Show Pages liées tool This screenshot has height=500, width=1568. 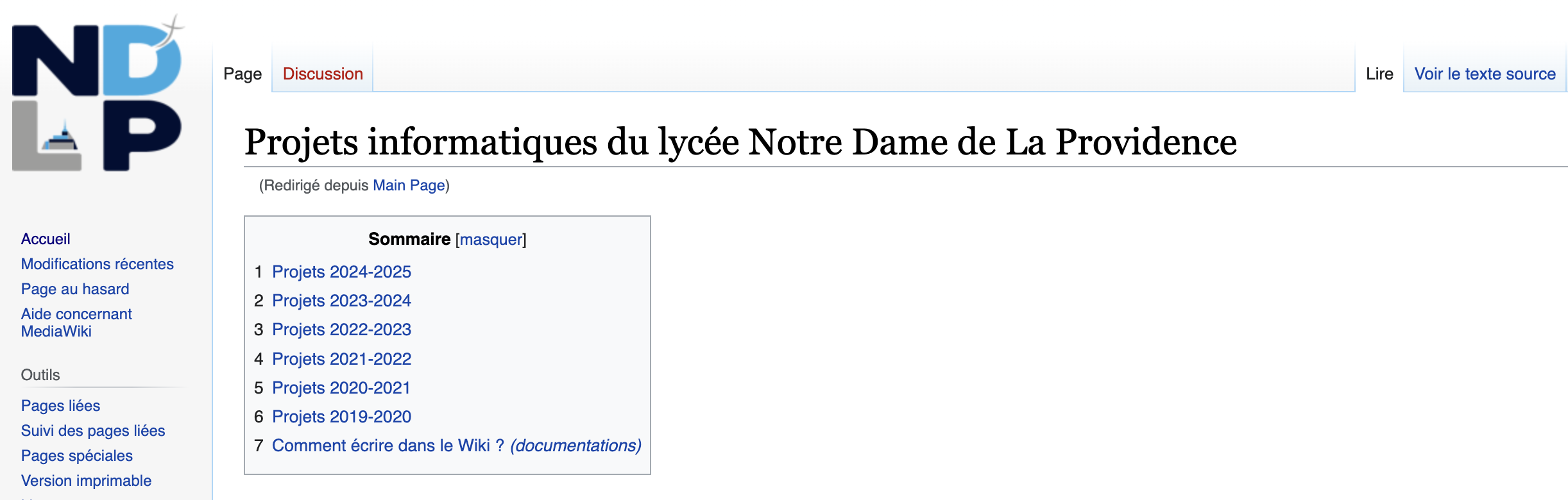tap(60, 406)
